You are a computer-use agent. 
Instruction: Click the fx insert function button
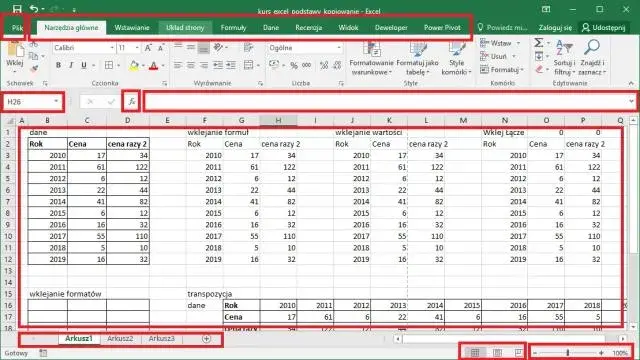coord(131,101)
